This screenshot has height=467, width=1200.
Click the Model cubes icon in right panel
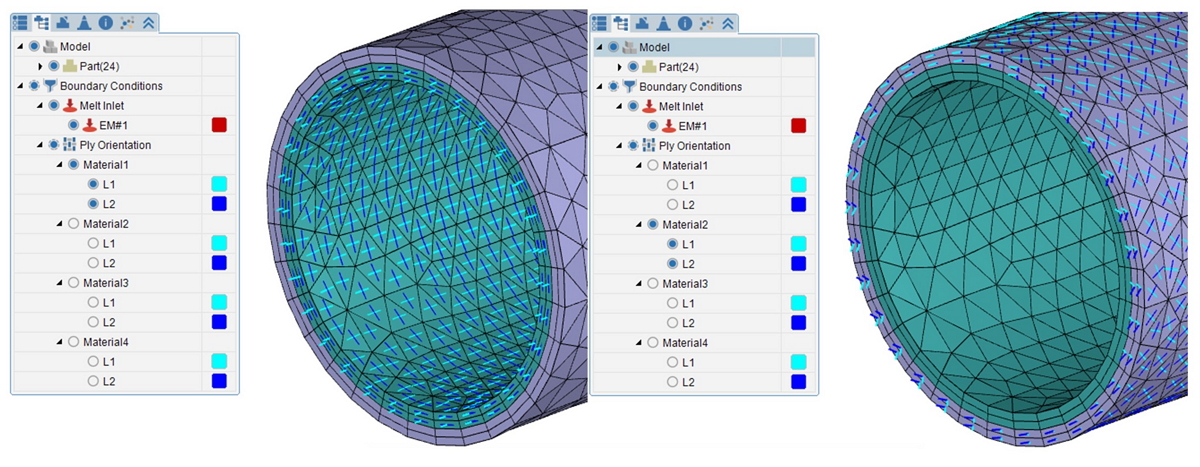point(629,47)
